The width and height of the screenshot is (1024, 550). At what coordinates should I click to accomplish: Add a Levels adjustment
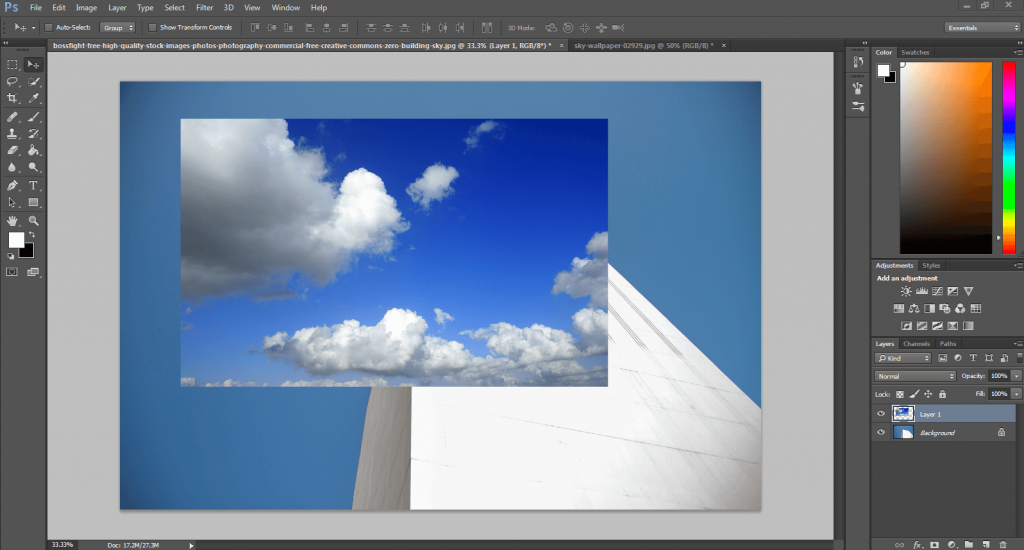(x=921, y=291)
